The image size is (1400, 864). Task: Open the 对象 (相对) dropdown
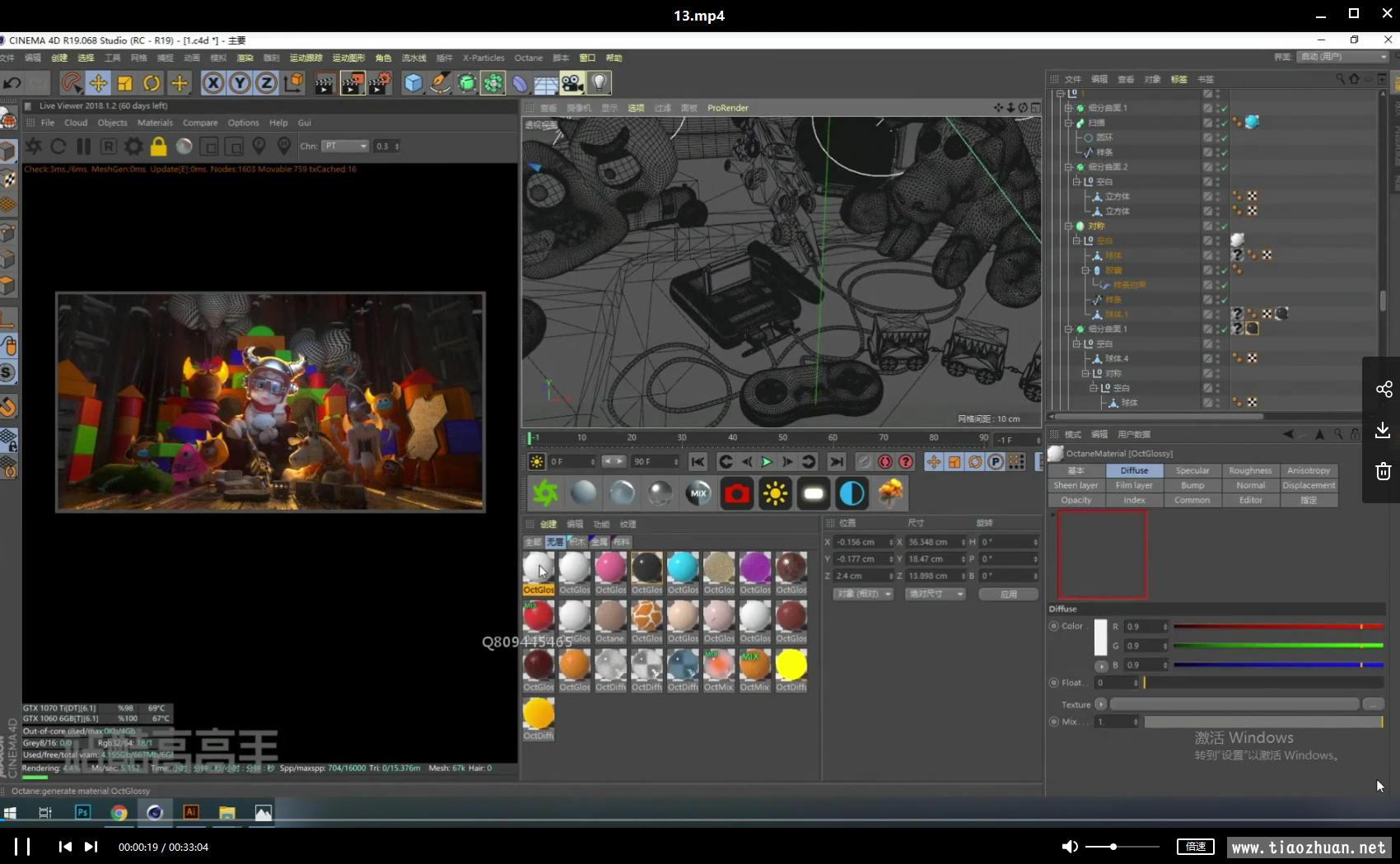[x=863, y=594]
